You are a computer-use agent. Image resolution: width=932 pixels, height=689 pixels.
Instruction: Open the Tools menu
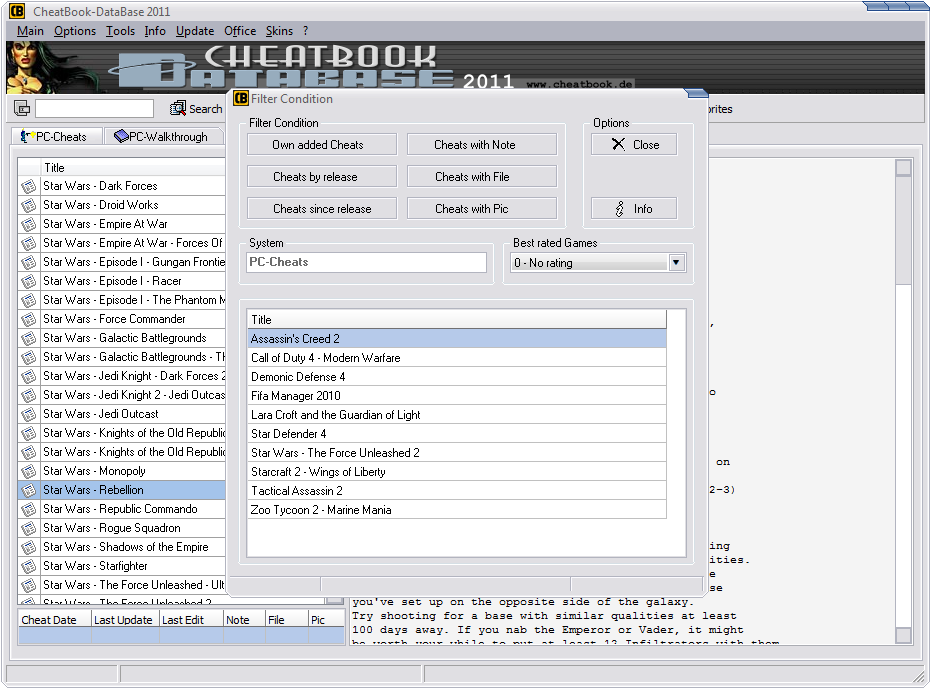pos(120,31)
